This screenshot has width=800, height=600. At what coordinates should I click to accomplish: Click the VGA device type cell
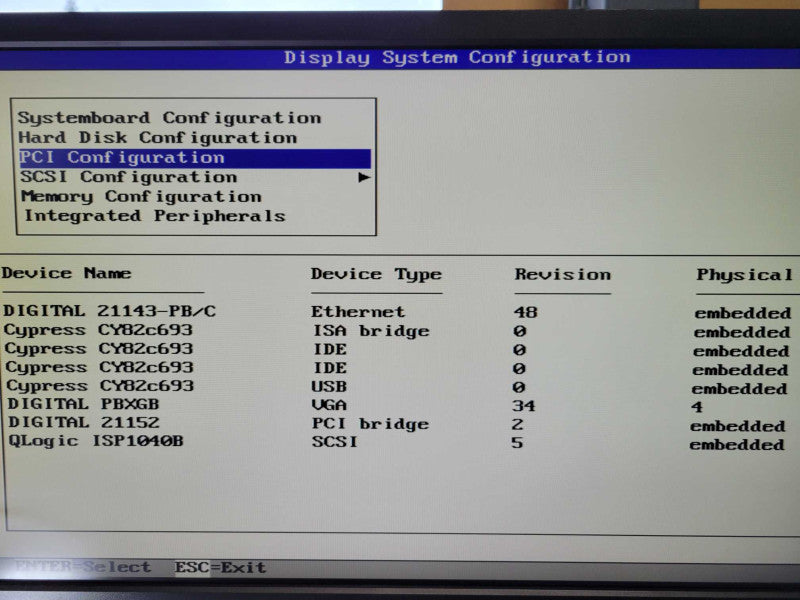(329, 405)
